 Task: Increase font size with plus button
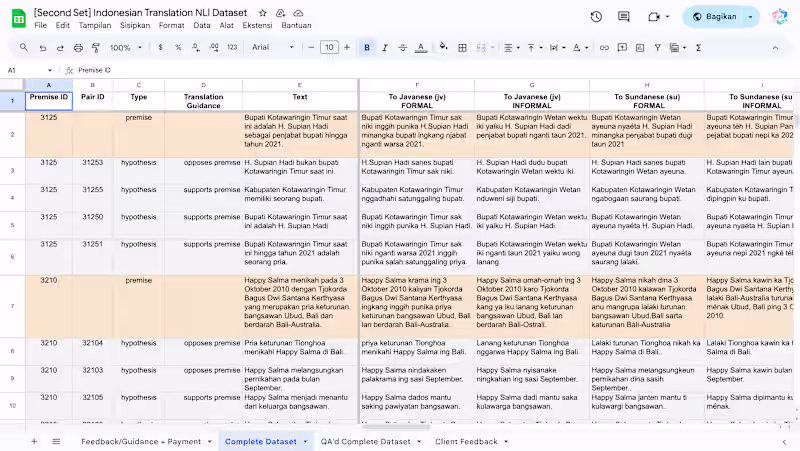[x=347, y=47]
